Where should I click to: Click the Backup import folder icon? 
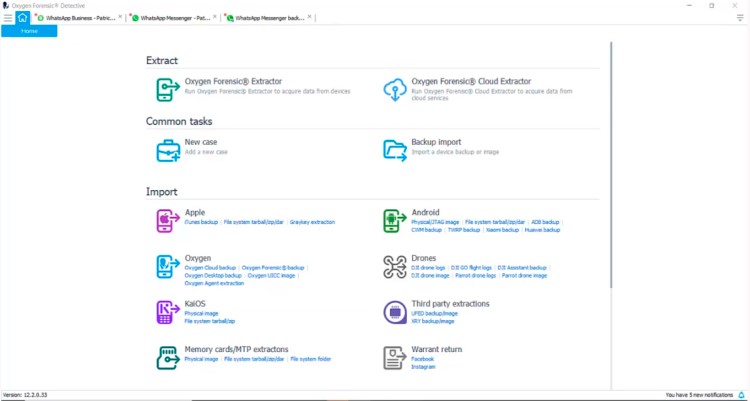pyautogui.click(x=395, y=150)
